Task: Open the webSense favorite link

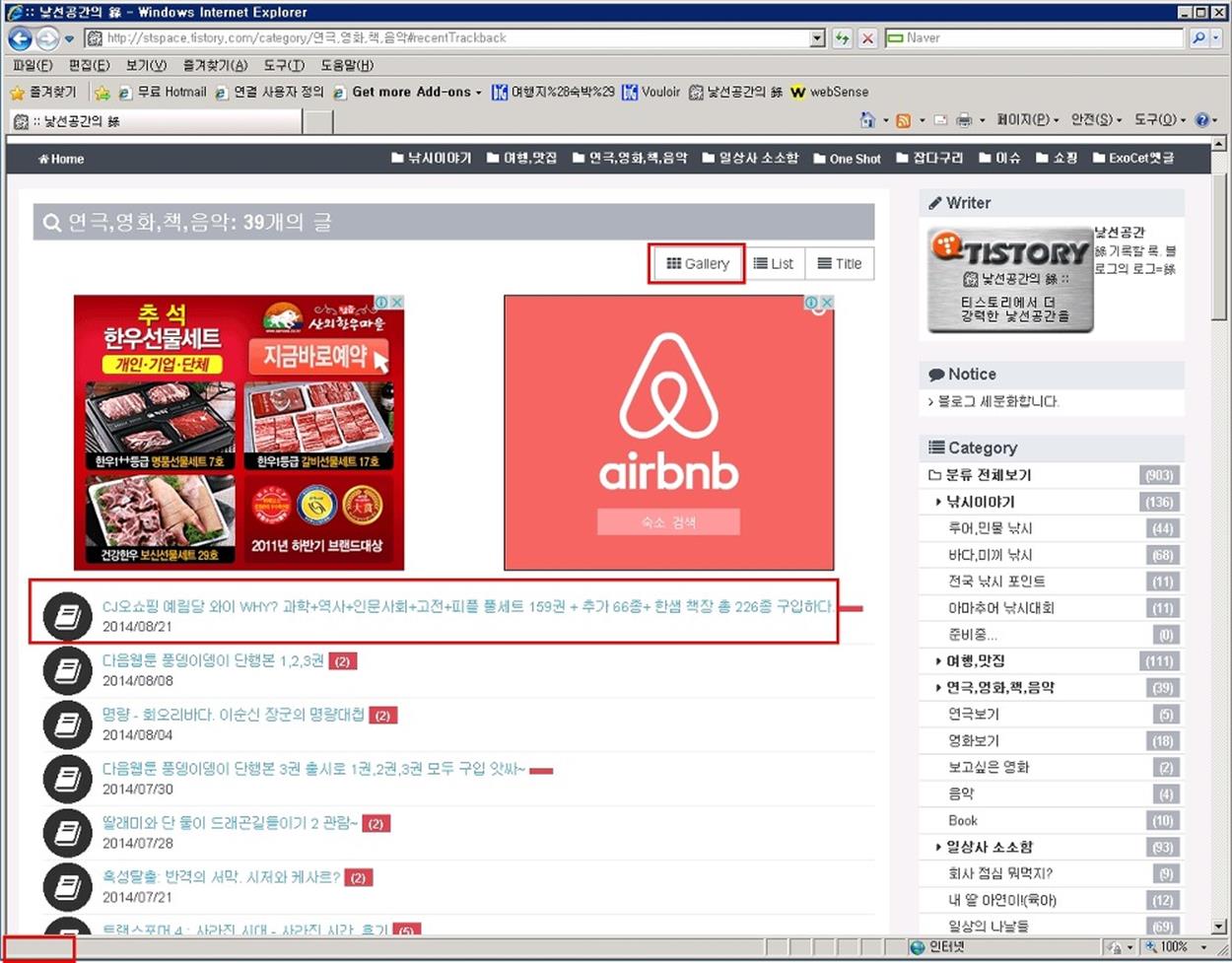Action: coord(829,92)
